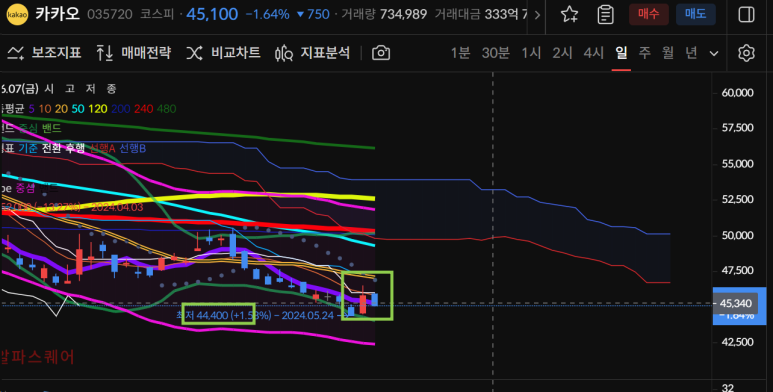
Task: Select the 주 weekly timeframe
Action: pos(645,53)
